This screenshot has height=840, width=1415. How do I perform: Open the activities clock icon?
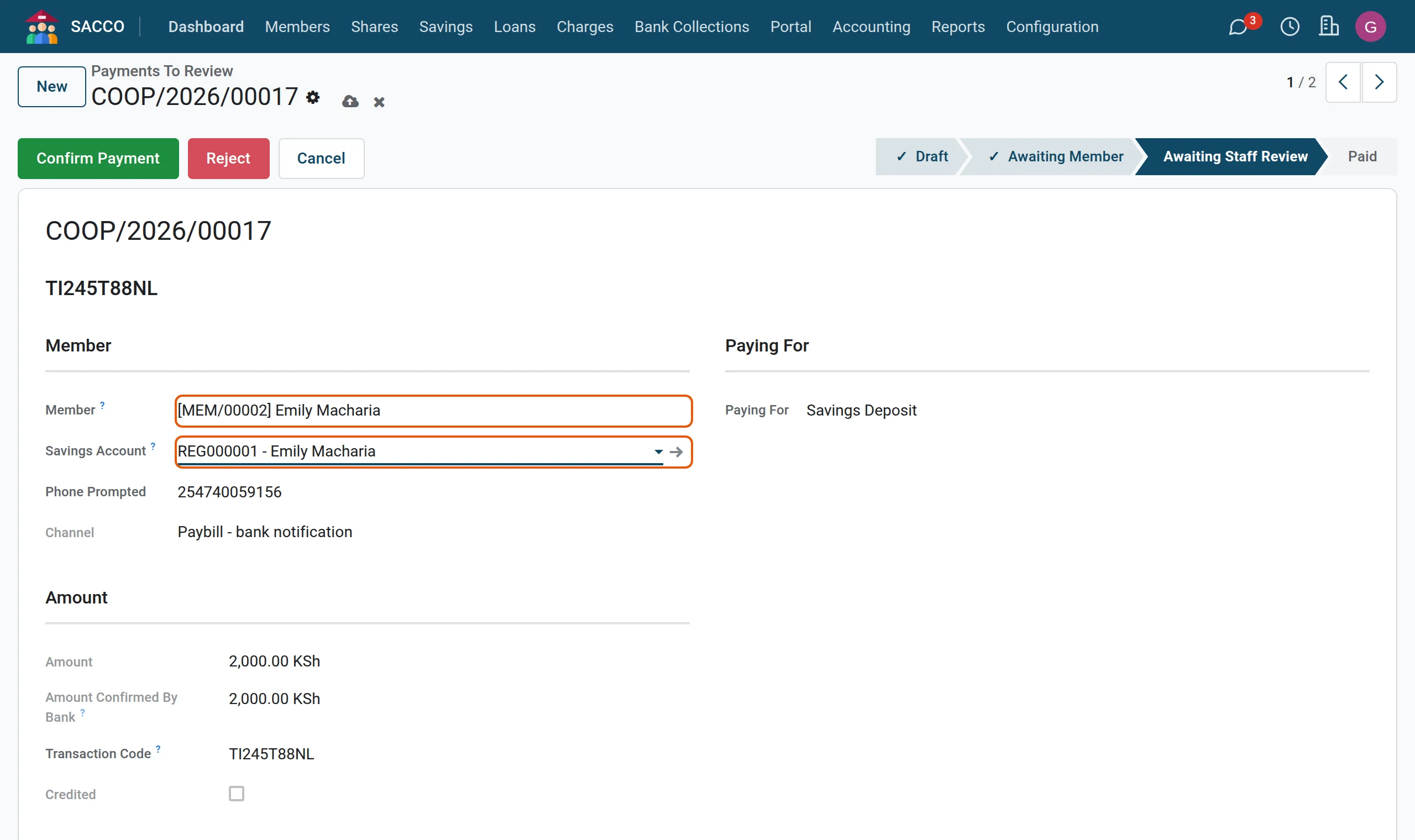point(1290,27)
